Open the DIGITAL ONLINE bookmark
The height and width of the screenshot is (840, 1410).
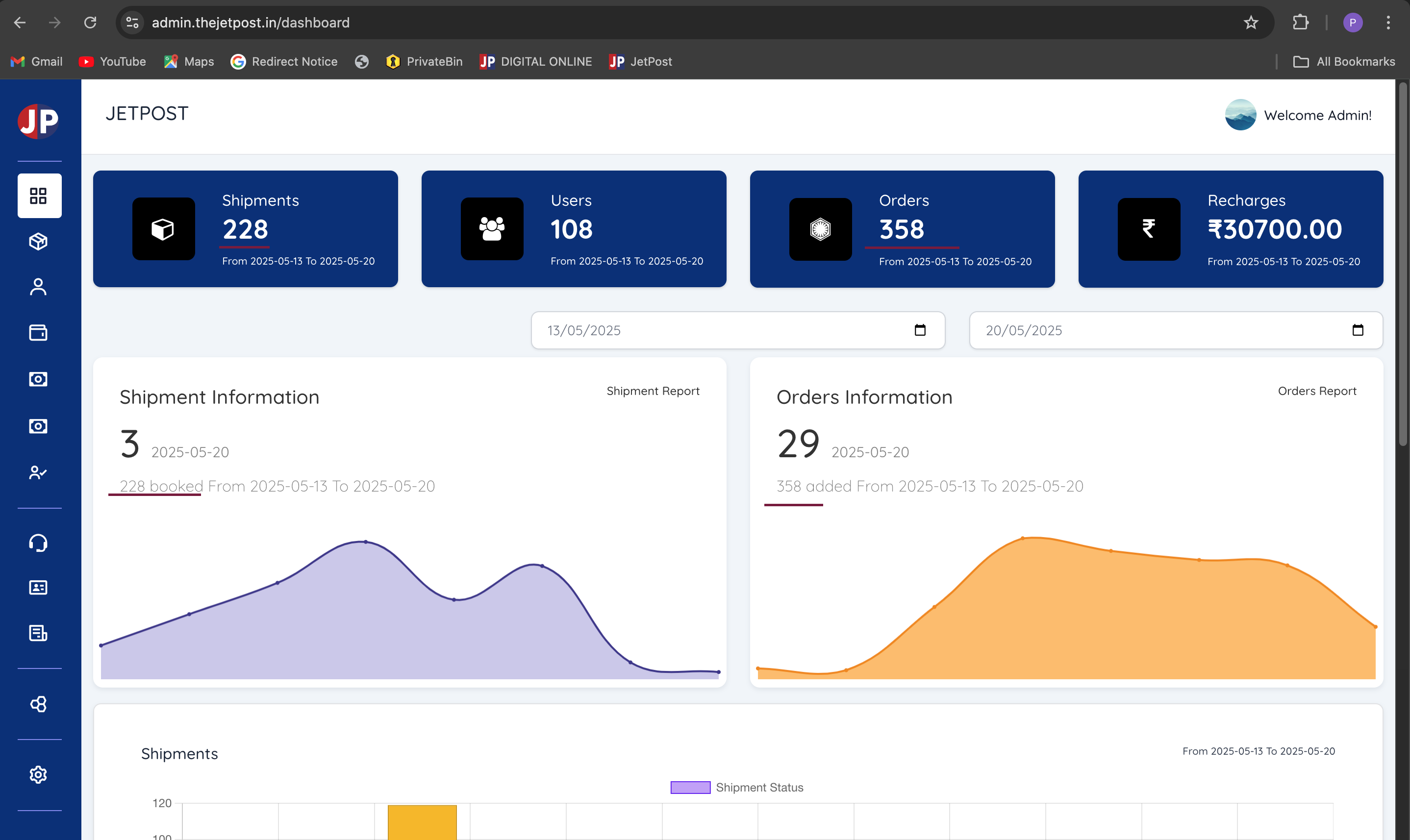click(536, 62)
